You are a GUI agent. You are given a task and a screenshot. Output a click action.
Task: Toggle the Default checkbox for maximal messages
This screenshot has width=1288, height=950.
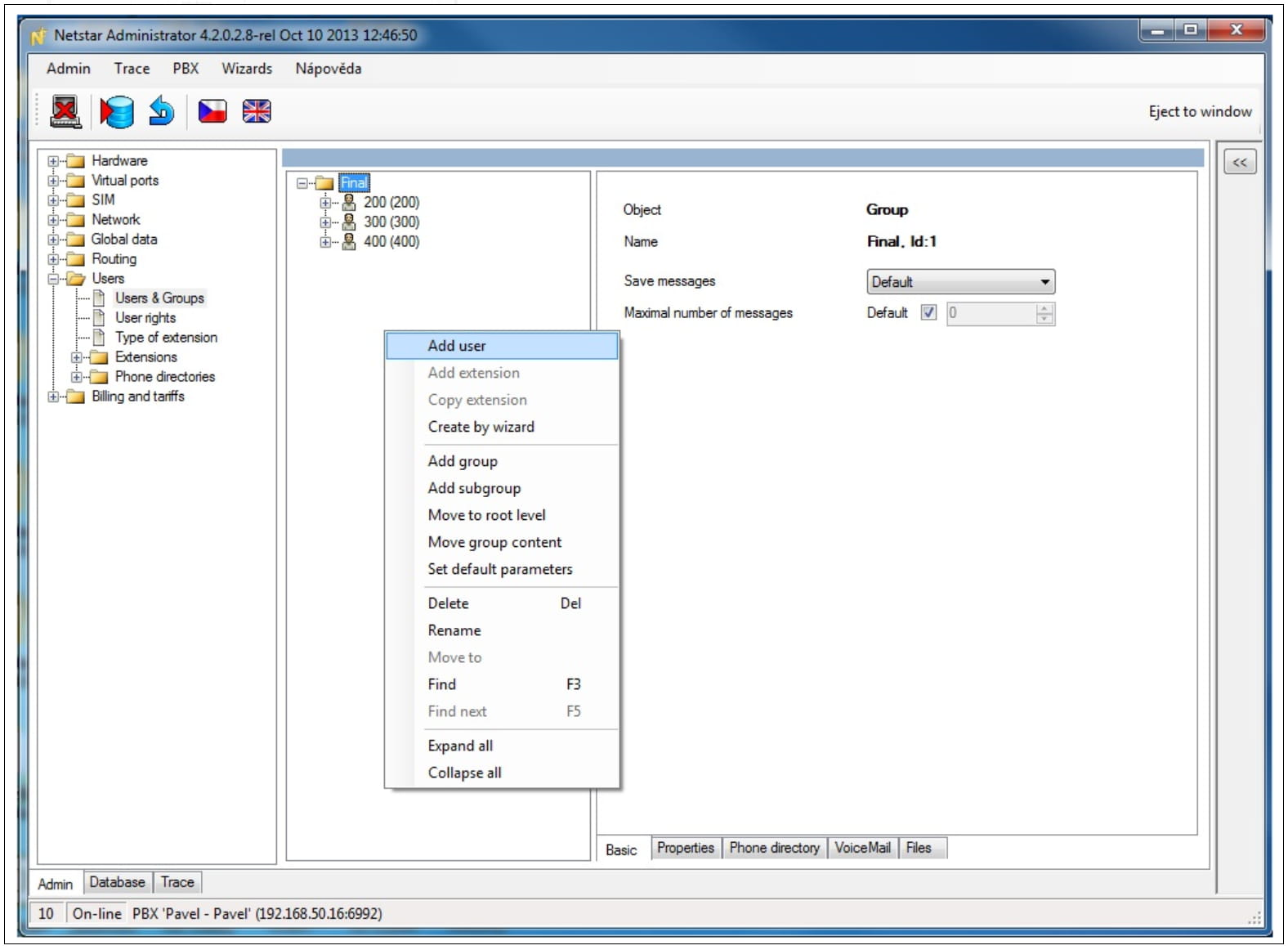[x=928, y=312]
